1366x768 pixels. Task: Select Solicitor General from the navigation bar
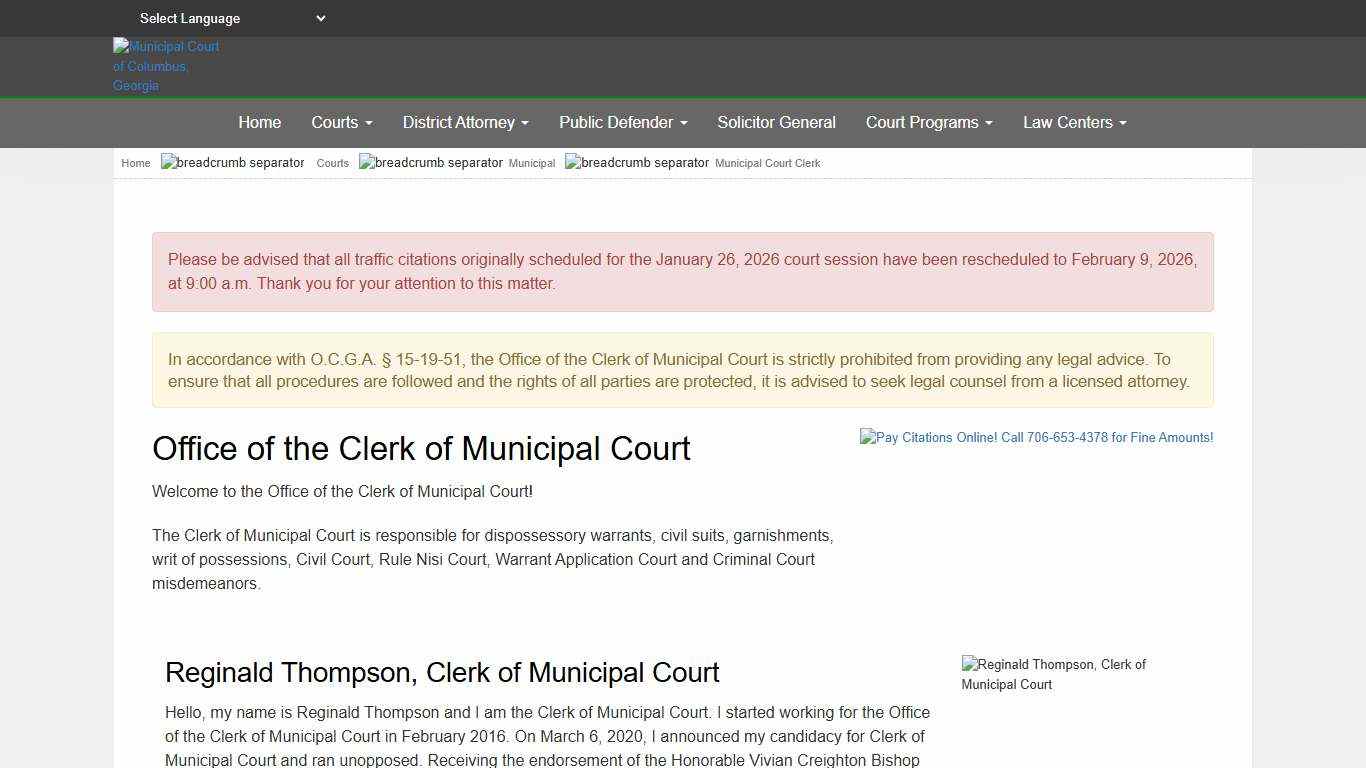(776, 122)
